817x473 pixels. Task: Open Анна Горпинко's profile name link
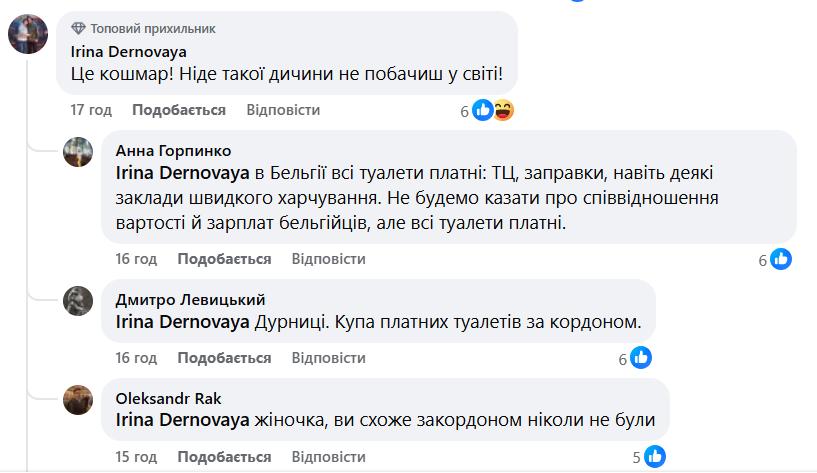(x=173, y=151)
